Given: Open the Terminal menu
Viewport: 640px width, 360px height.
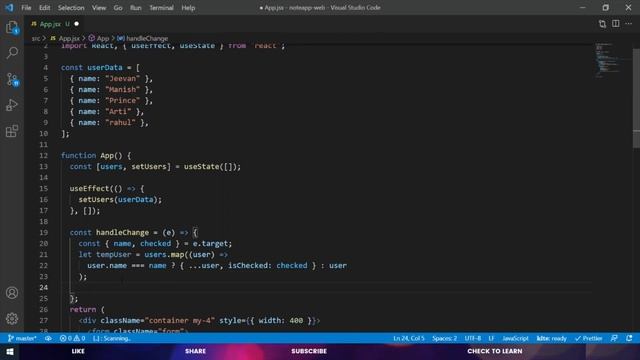Looking at the screenshot, I should coord(161,8).
